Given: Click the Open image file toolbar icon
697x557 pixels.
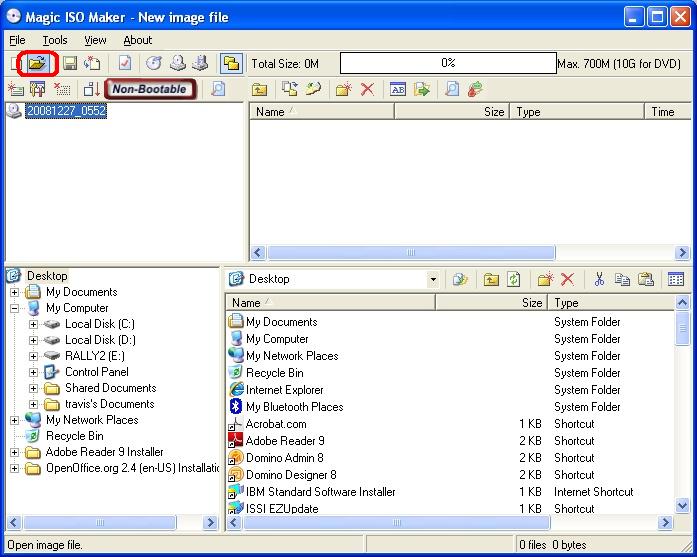Looking at the screenshot, I should pos(37,64).
